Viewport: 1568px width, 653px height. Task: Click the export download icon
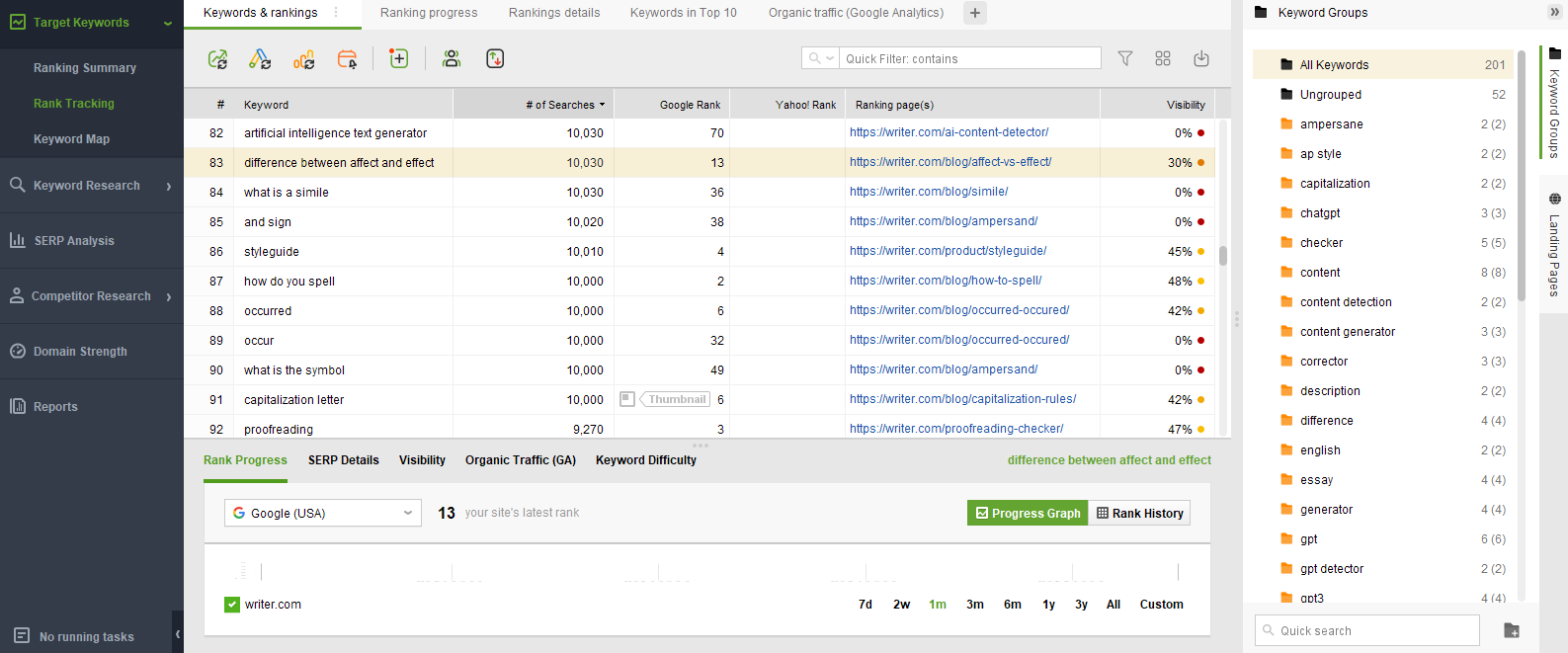pos(1201,58)
